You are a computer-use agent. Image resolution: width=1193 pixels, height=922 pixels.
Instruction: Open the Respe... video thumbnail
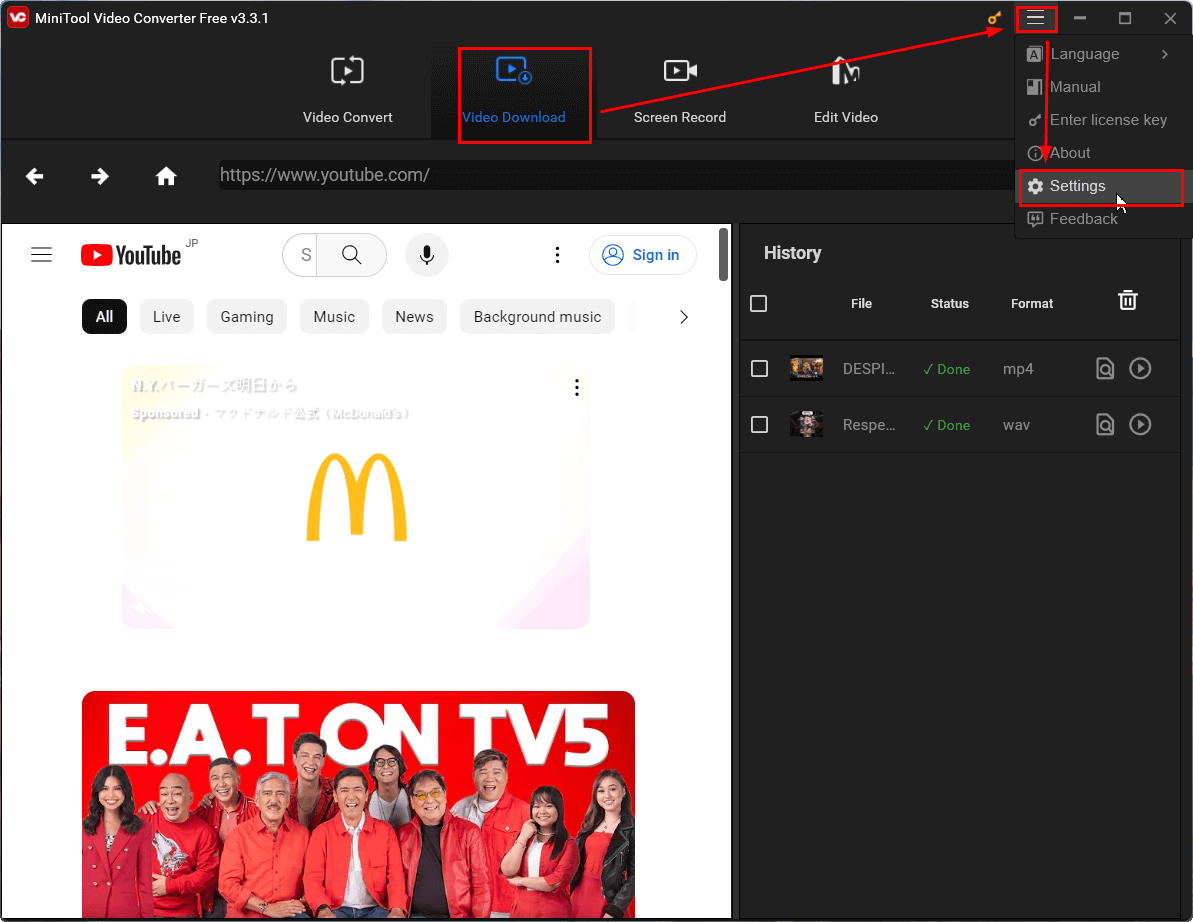[806, 424]
